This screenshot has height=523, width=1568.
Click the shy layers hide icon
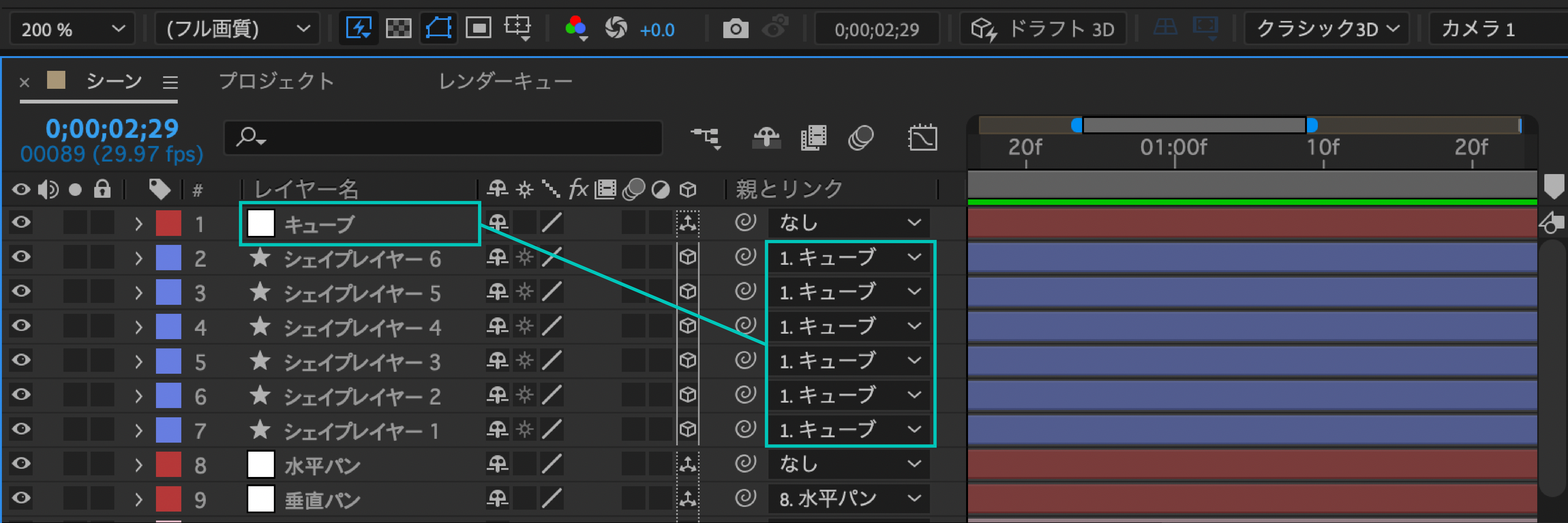click(x=766, y=138)
